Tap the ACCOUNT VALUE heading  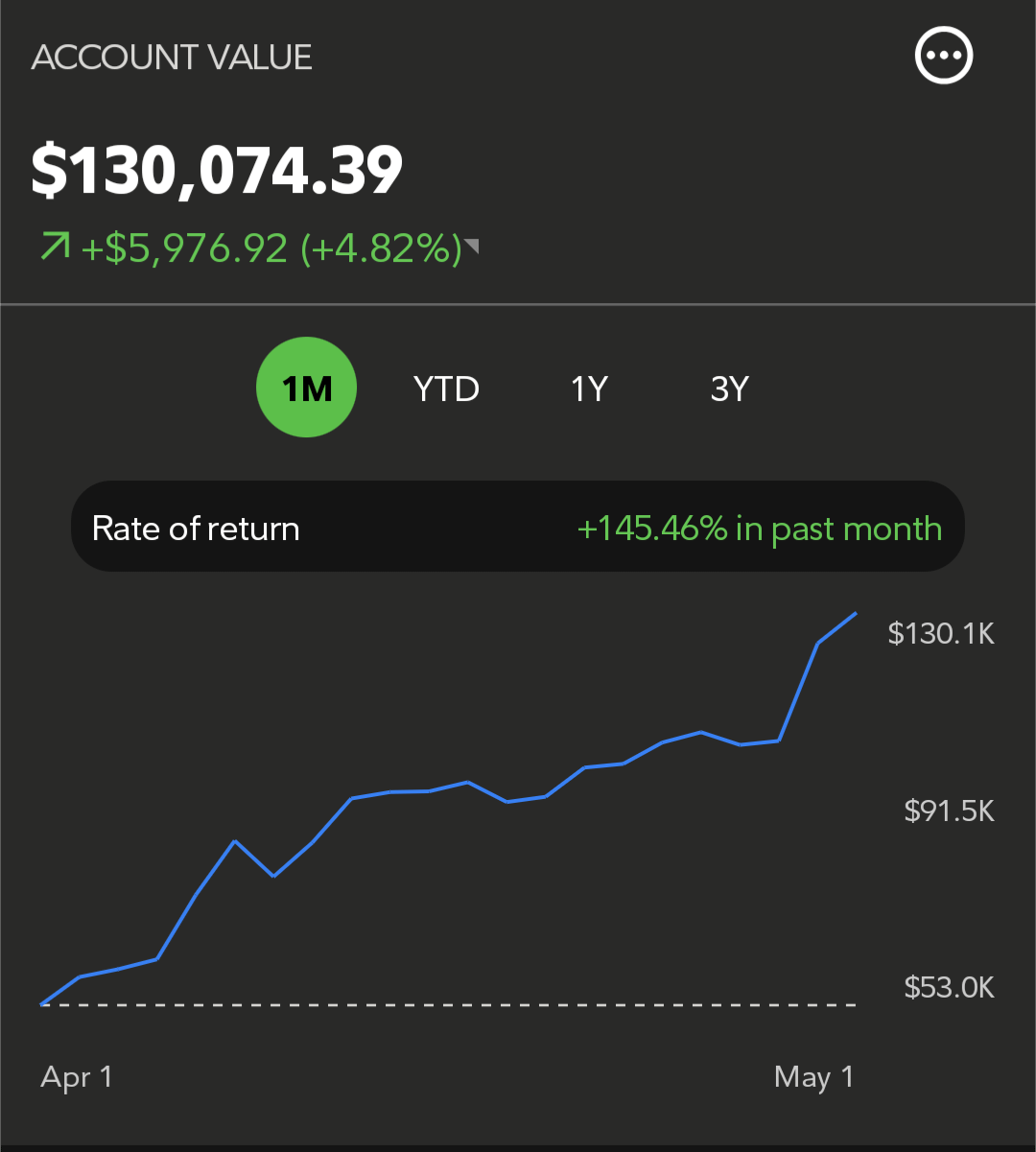173,58
